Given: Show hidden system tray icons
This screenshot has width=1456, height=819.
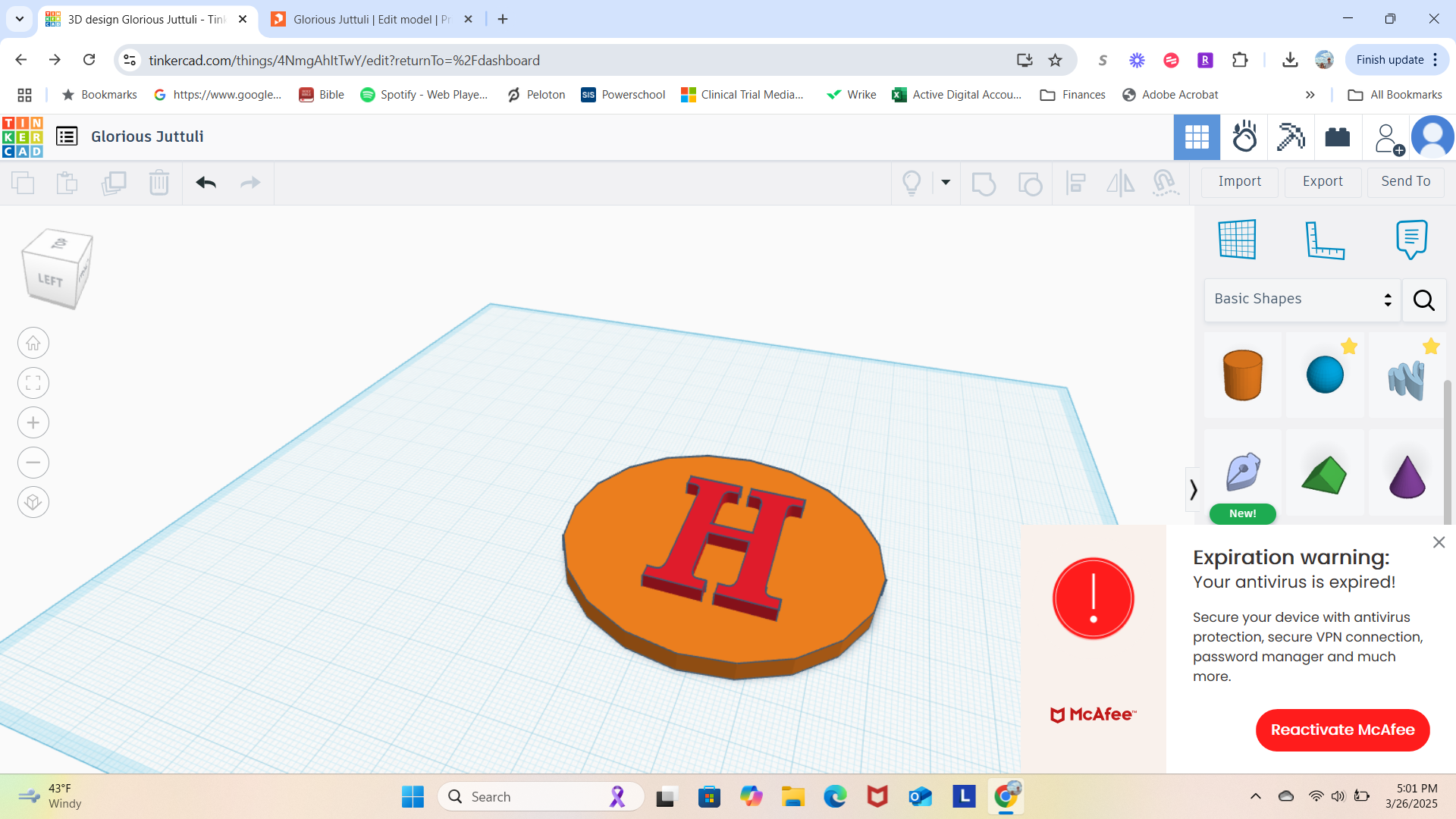Looking at the screenshot, I should coord(1256,796).
